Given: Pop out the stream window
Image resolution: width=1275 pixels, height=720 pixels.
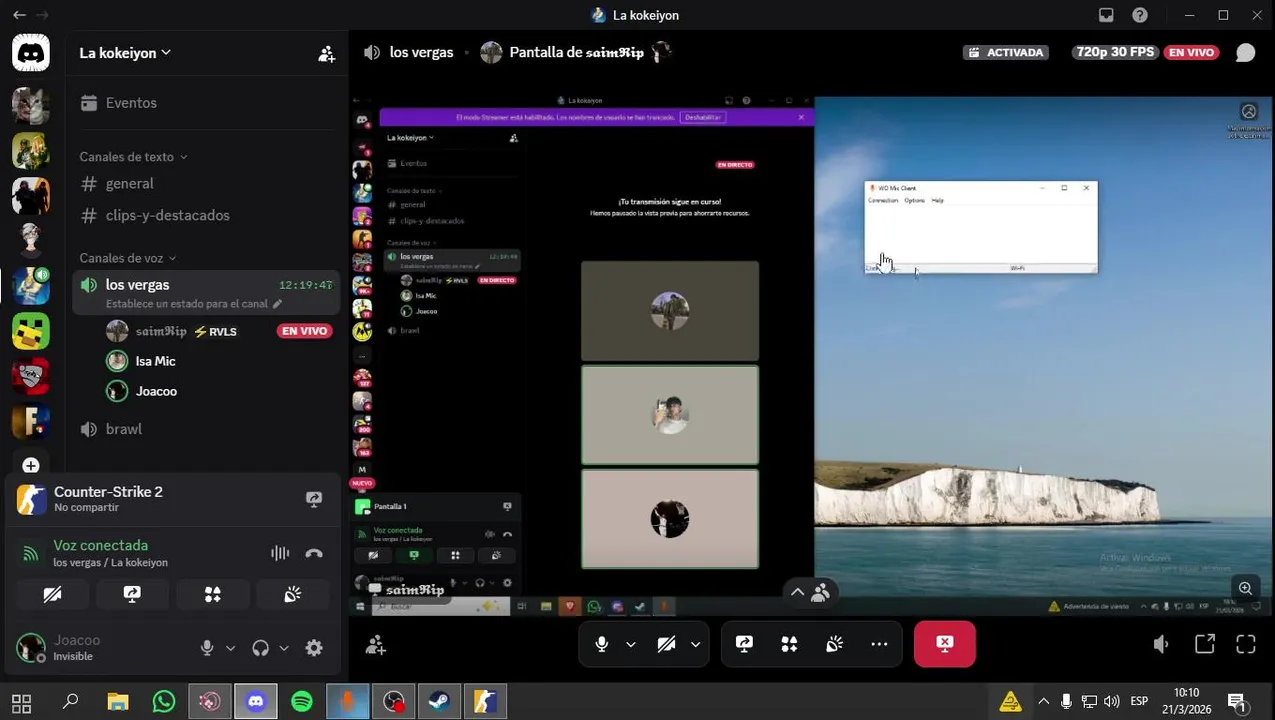Looking at the screenshot, I should pos(1205,645).
